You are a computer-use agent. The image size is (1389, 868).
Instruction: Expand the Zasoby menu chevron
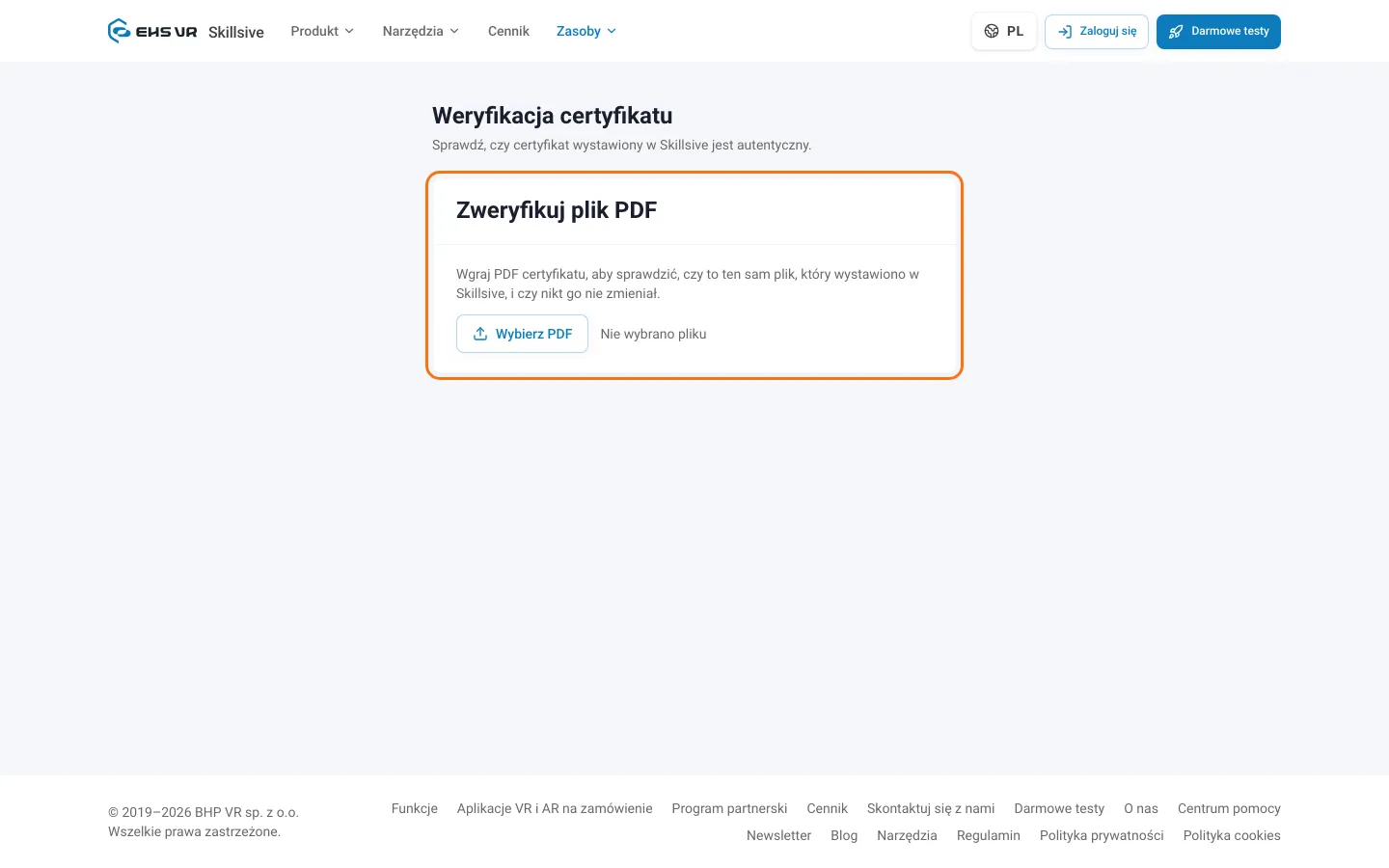coord(612,31)
